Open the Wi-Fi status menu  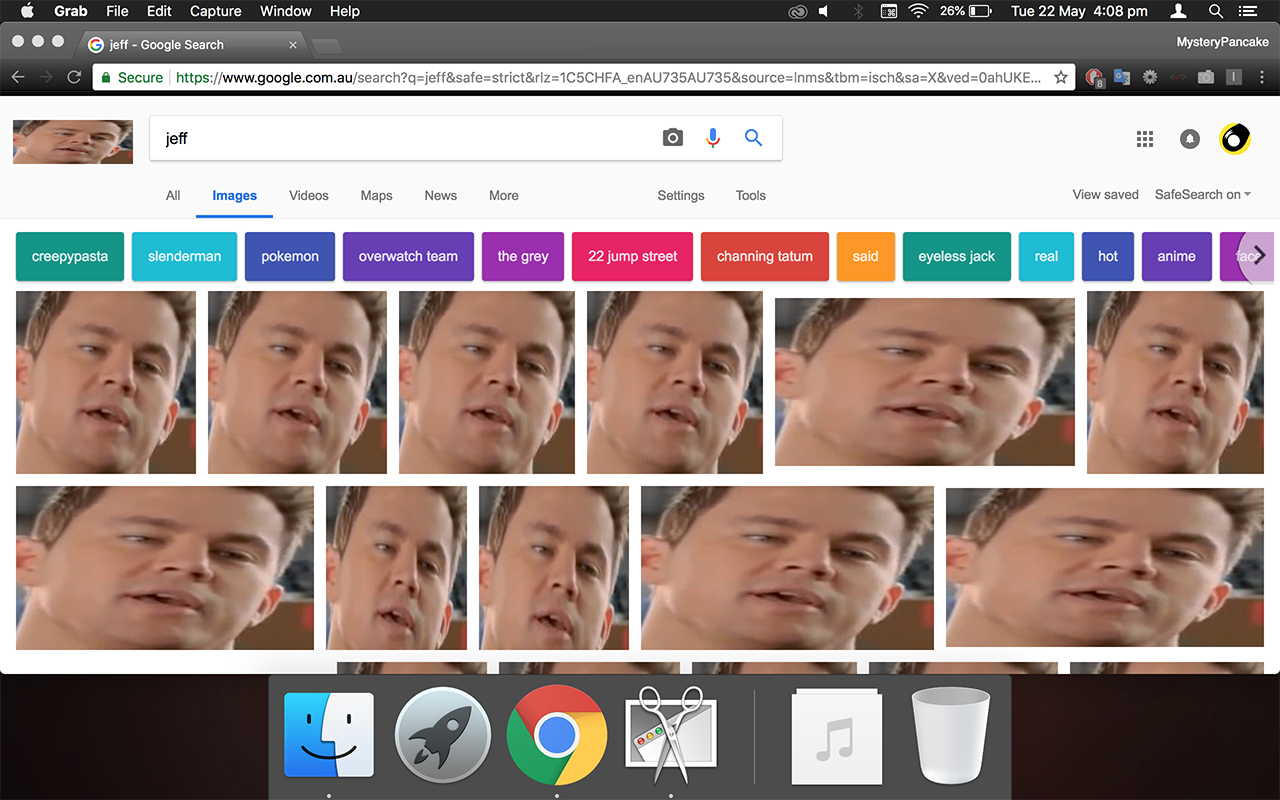coord(918,11)
